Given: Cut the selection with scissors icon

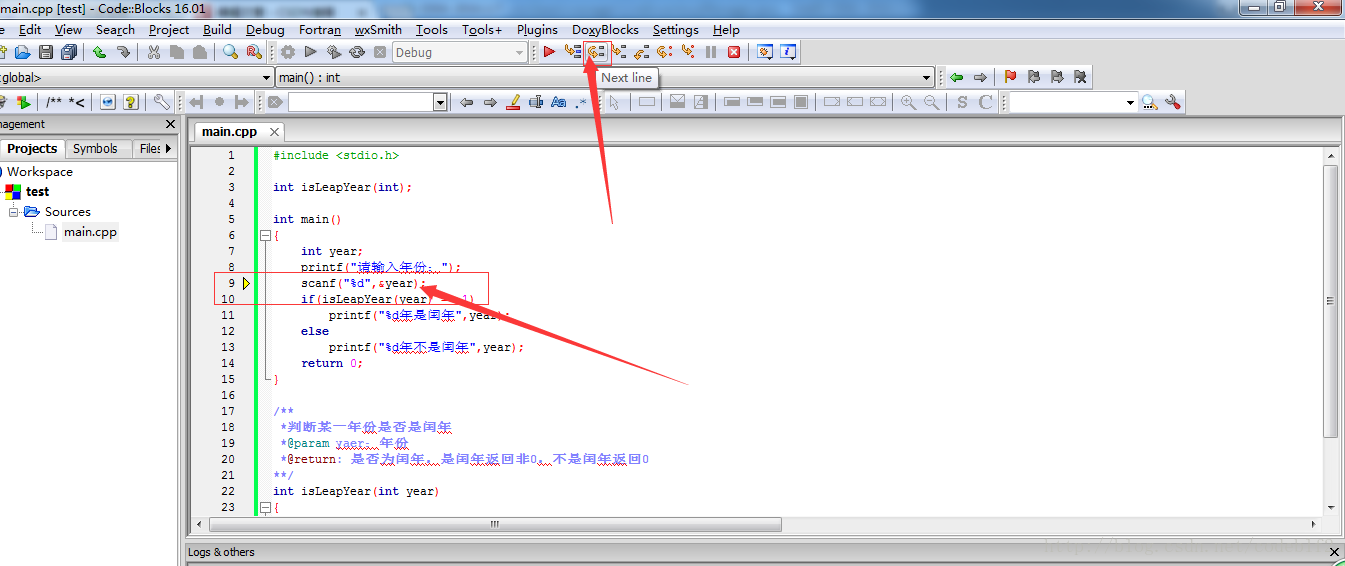Looking at the screenshot, I should (154, 52).
